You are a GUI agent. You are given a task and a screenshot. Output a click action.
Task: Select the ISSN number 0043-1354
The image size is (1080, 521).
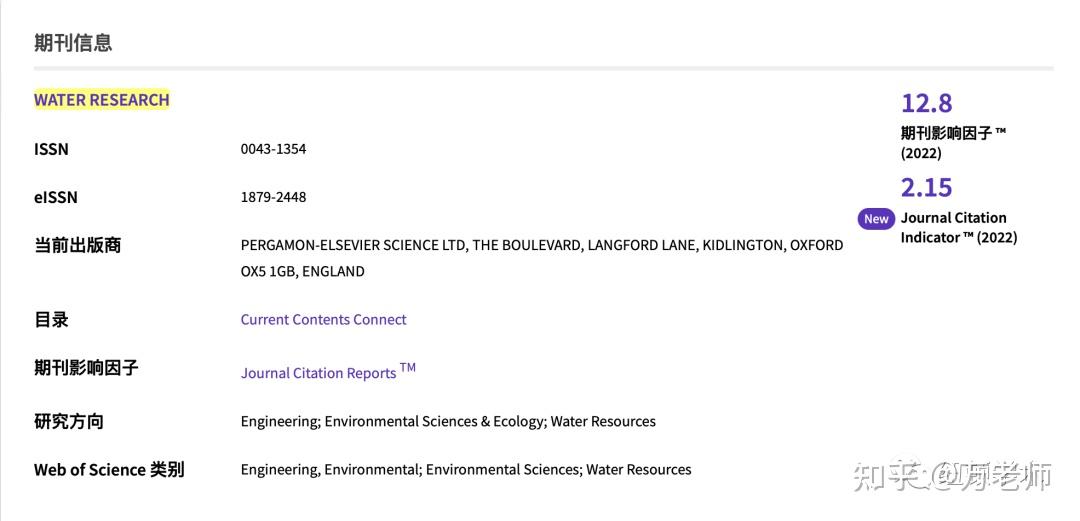pyautogui.click(x=273, y=149)
